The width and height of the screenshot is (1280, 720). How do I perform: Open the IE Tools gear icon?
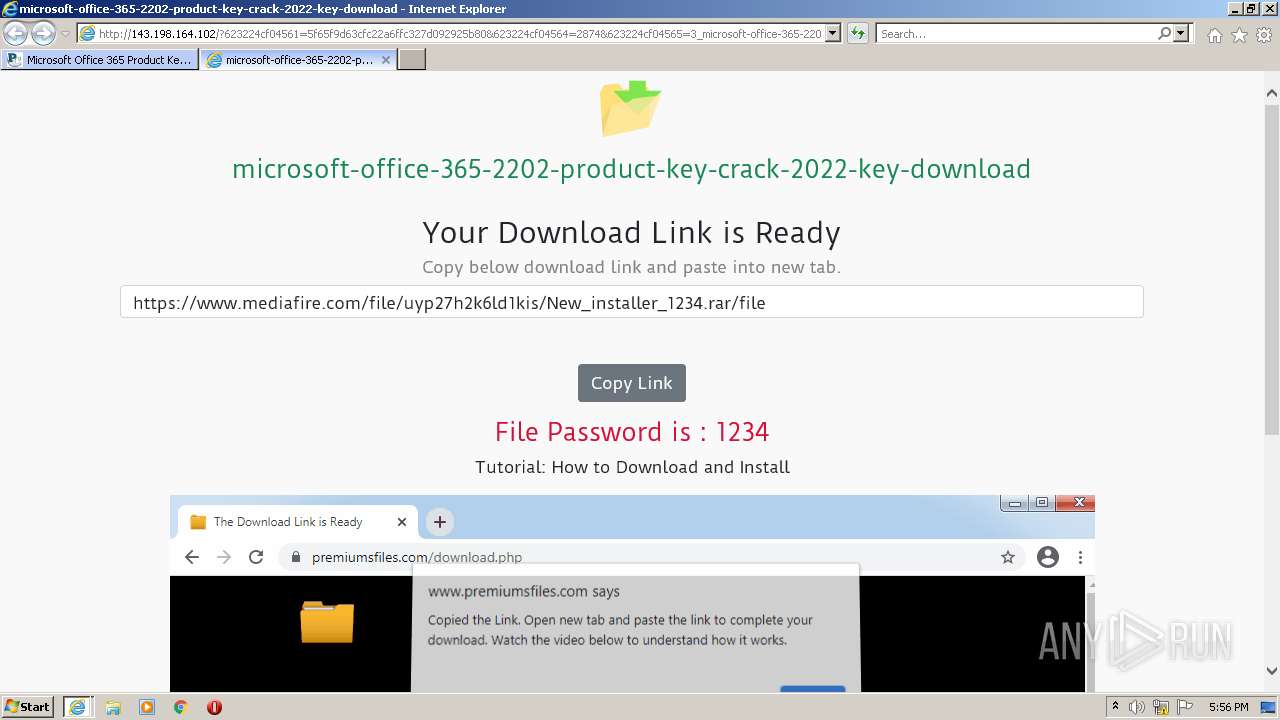pos(1264,35)
